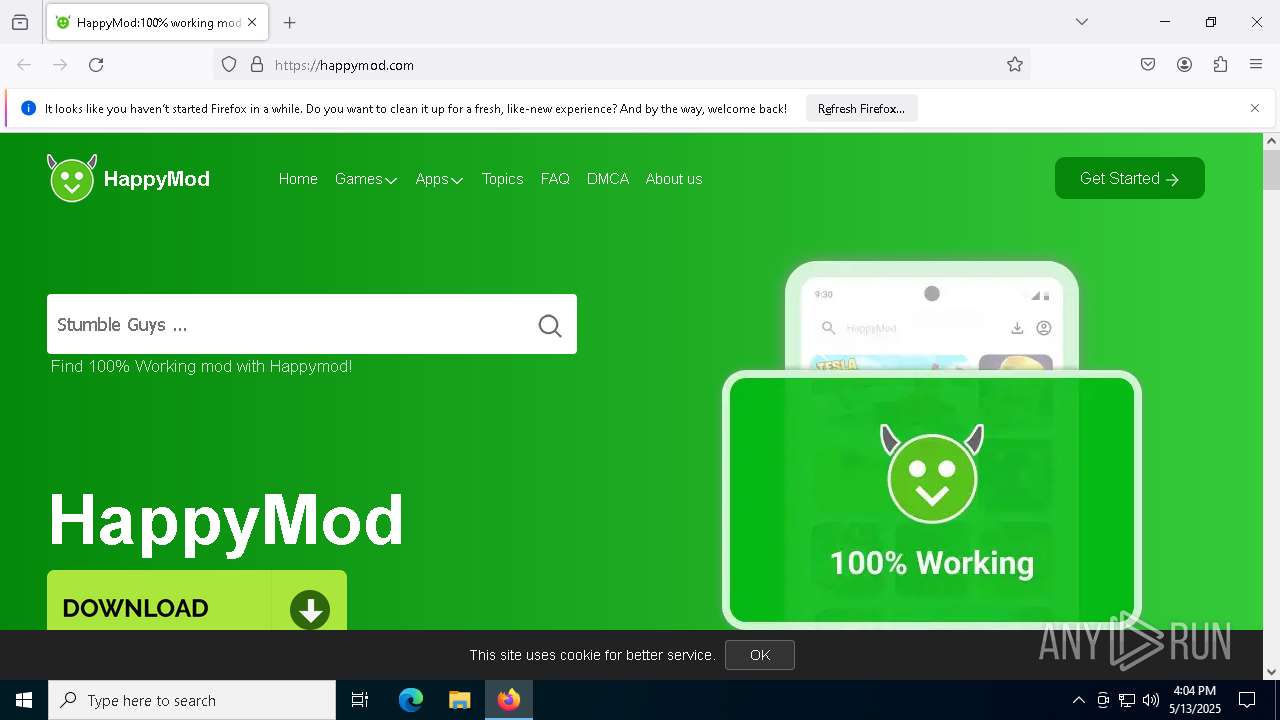The height and width of the screenshot is (720, 1280).
Task: Open the Extensions puzzle icon
Action: pos(1220,65)
